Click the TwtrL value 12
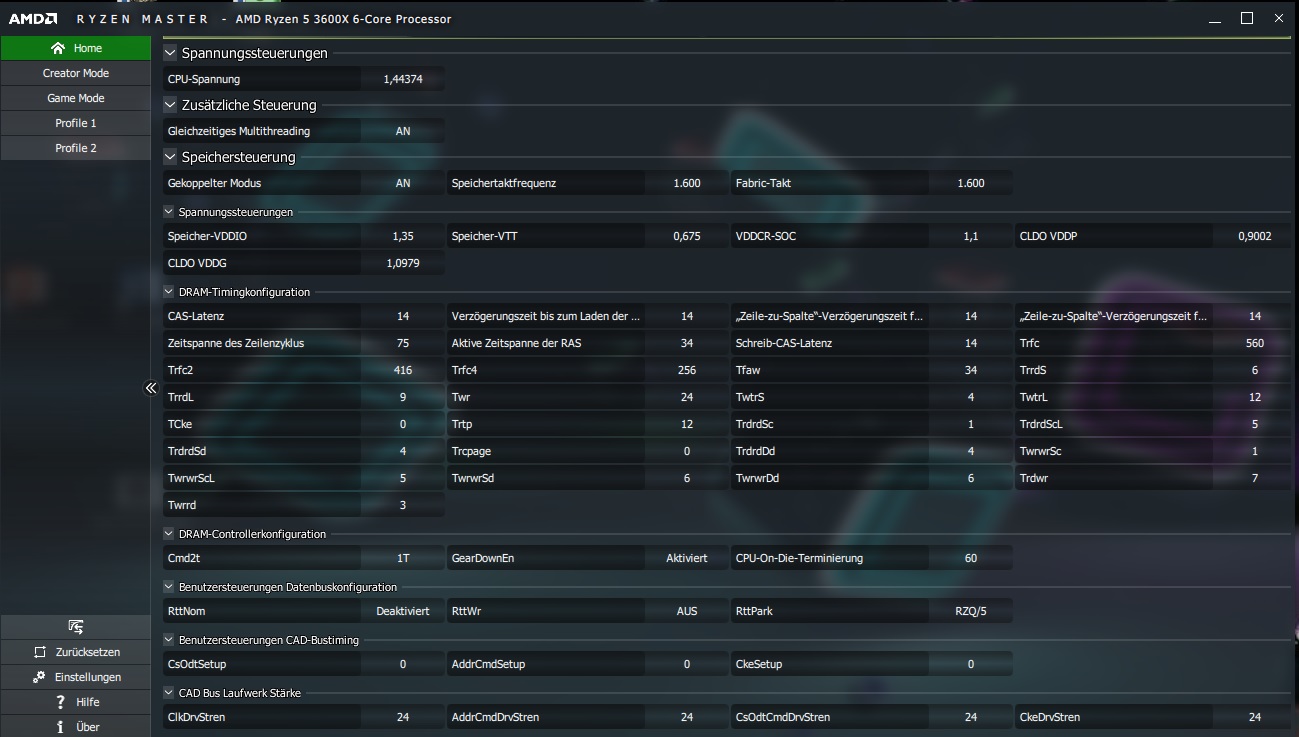Screen dimensions: 1299x737 tap(1255, 397)
